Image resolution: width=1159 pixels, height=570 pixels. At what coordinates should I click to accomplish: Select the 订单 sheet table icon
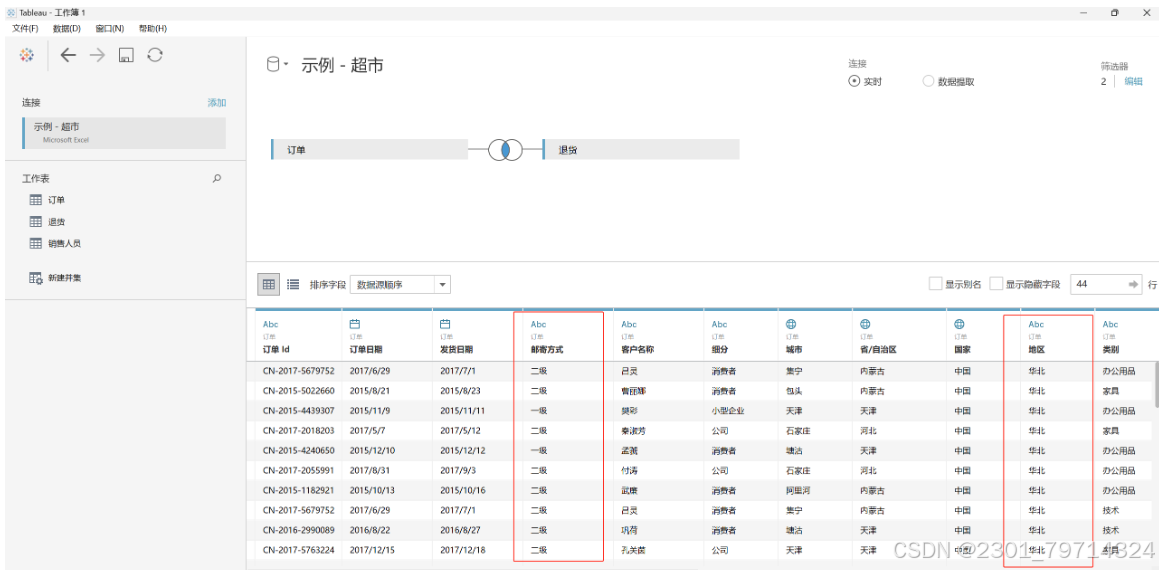(35, 200)
